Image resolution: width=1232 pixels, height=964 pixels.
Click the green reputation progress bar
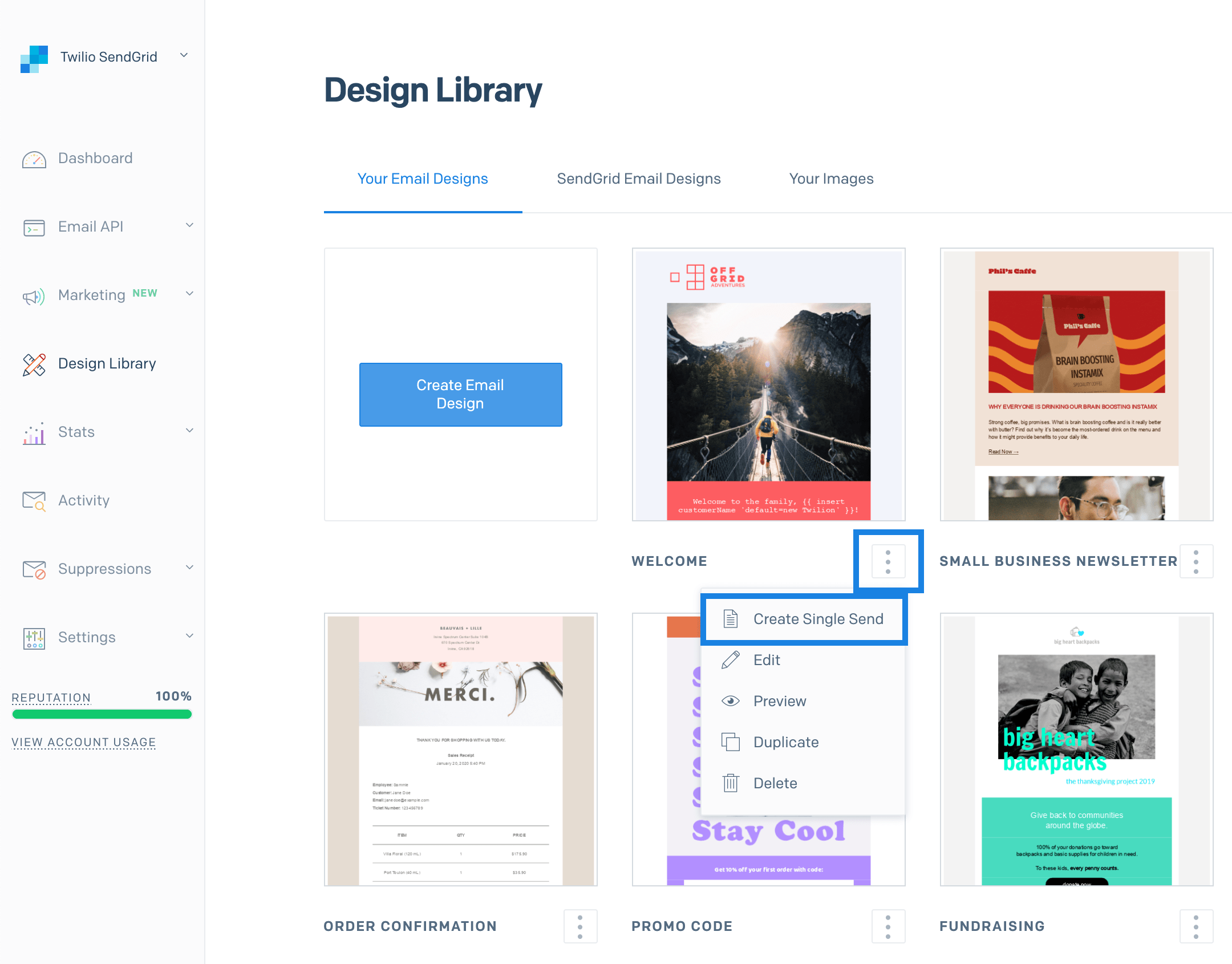(102, 714)
